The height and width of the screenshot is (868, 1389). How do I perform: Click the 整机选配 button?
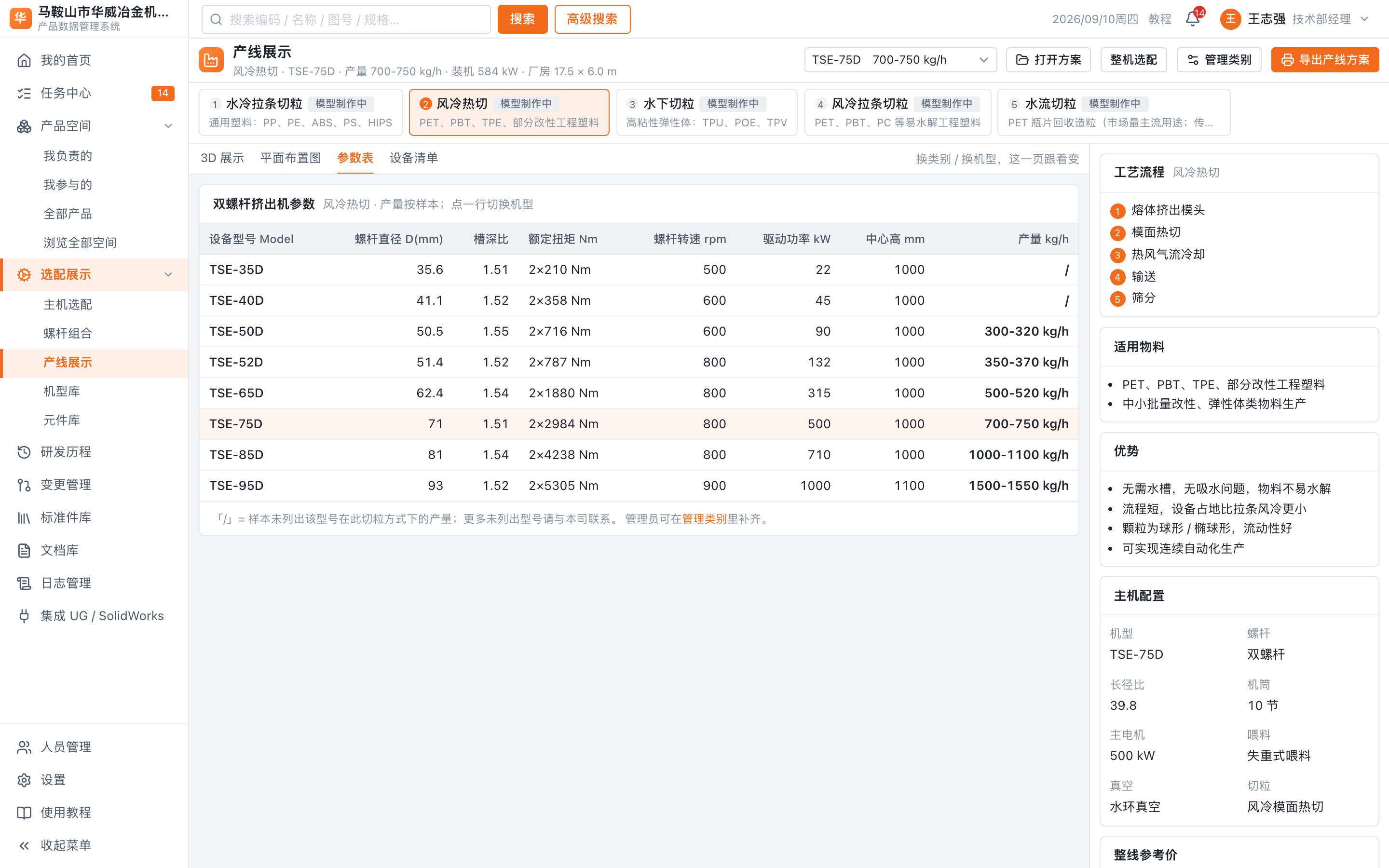point(1133,60)
